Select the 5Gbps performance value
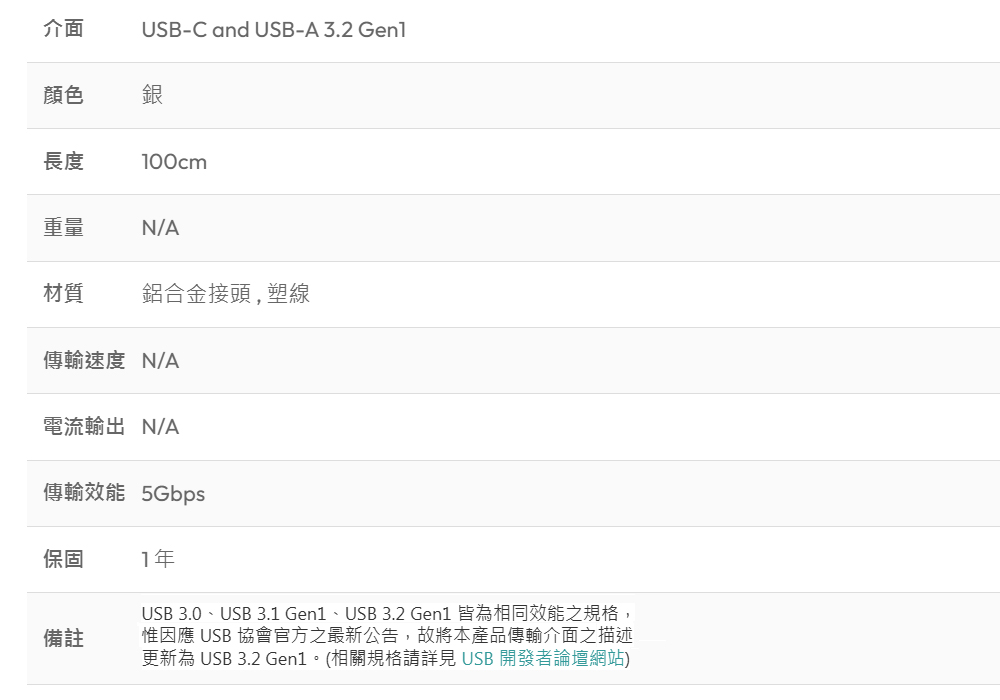Viewport: 1000px width, 700px height. point(173,494)
